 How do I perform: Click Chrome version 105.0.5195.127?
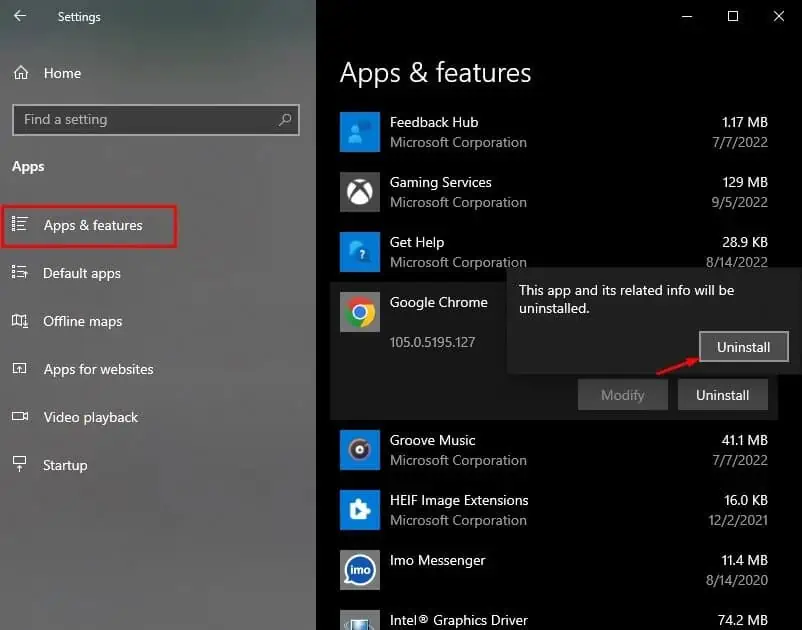tap(432, 342)
